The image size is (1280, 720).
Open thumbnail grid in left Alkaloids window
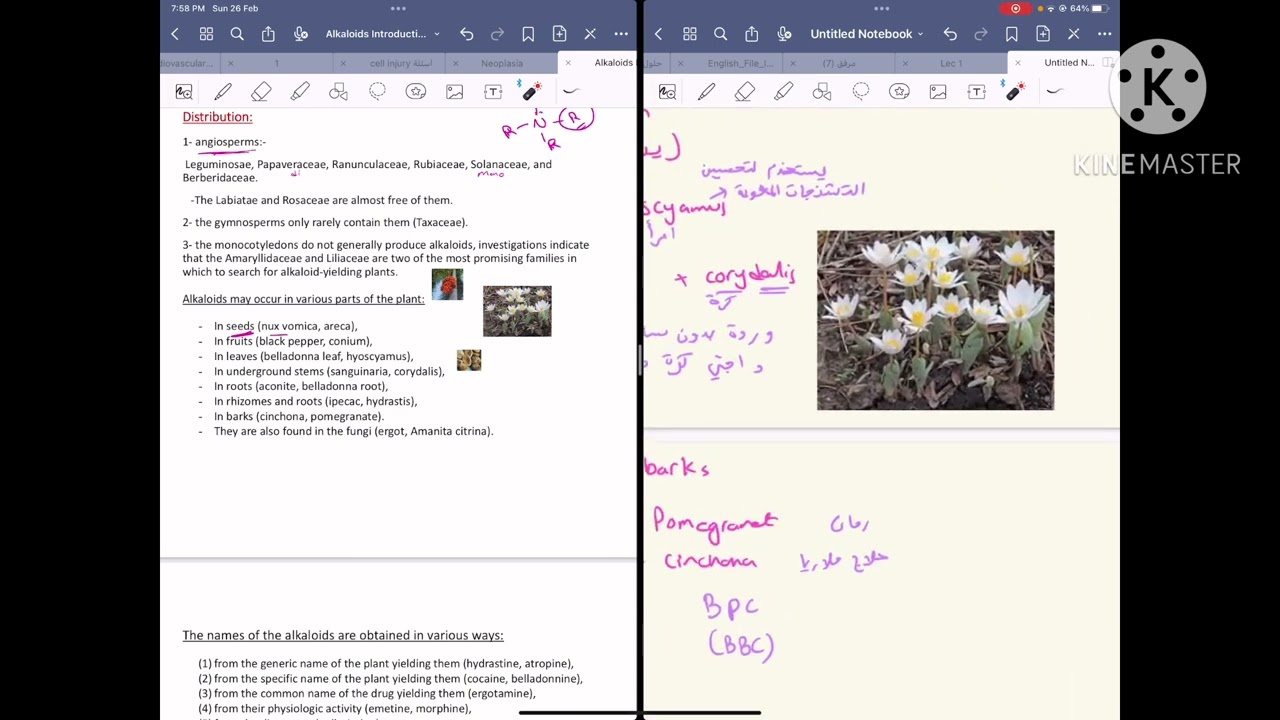click(x=206, y=34)
